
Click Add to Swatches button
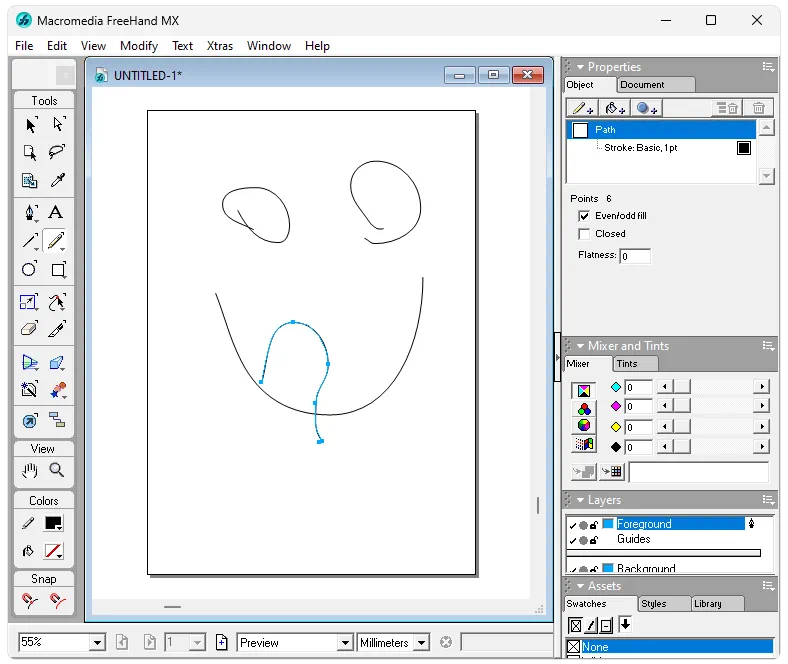point(612,471)
